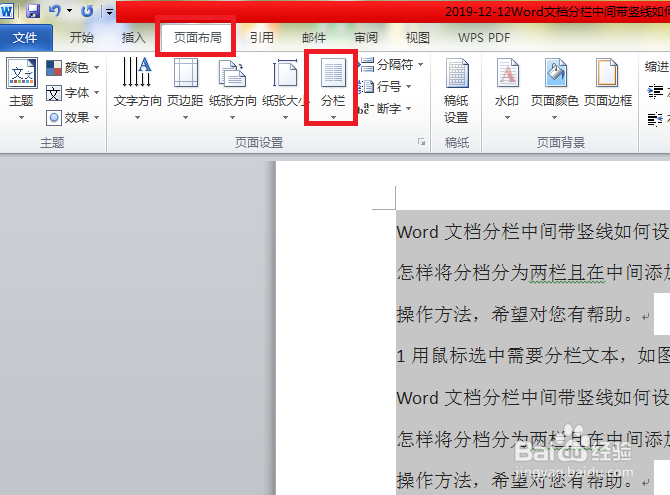The width and height of the screenshot is (670, 495).
Task: Click the 页面边框 page borders icon
Action: click(607, 73)
